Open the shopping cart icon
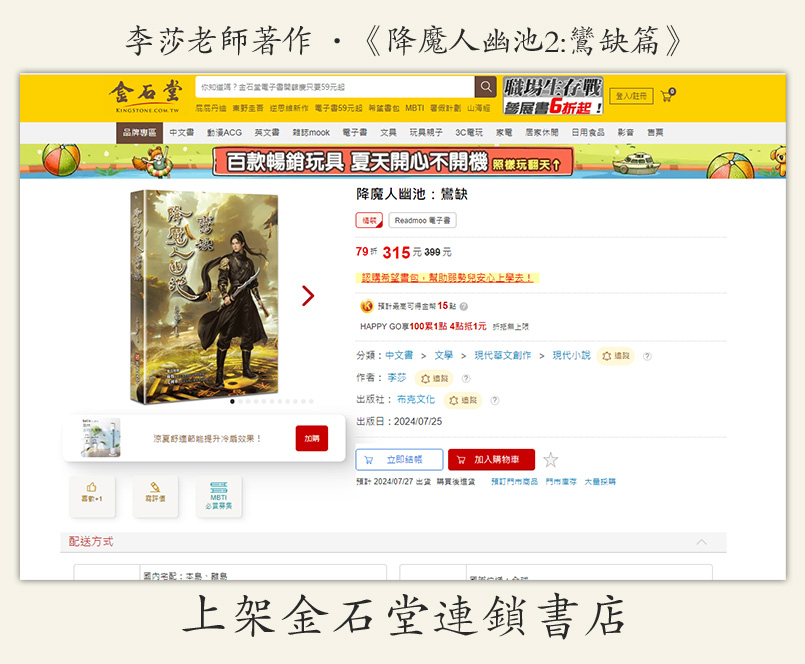 point(667,96)
